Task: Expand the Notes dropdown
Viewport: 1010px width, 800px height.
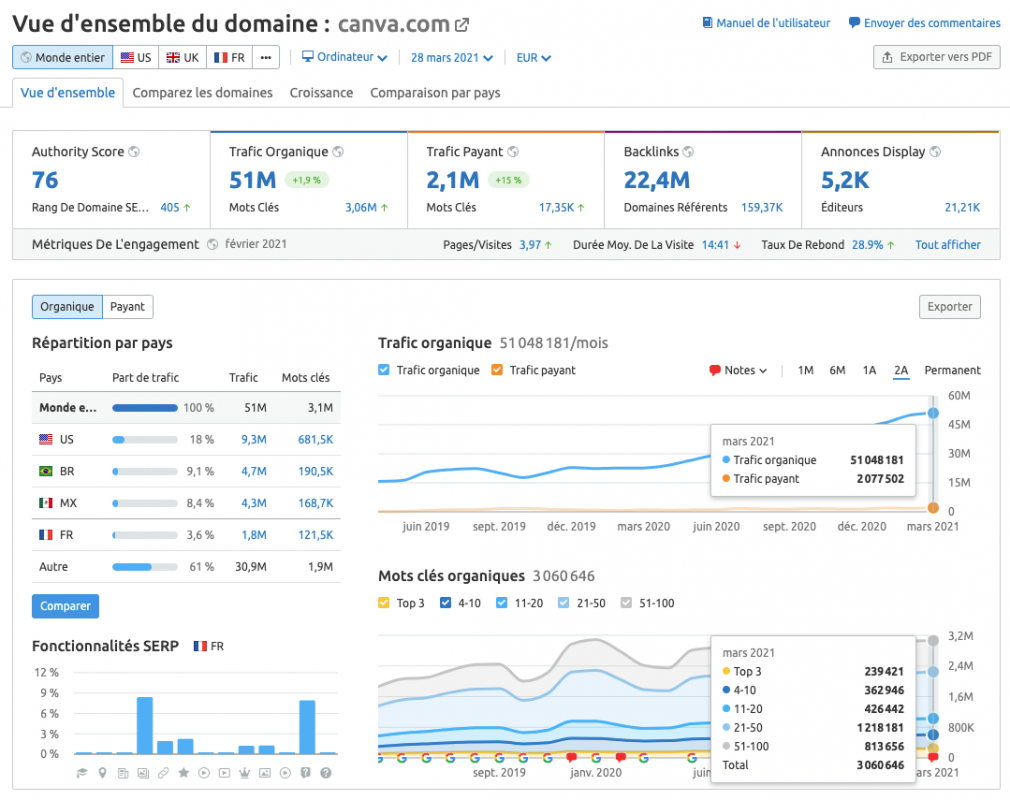Action: coord(738,370)
